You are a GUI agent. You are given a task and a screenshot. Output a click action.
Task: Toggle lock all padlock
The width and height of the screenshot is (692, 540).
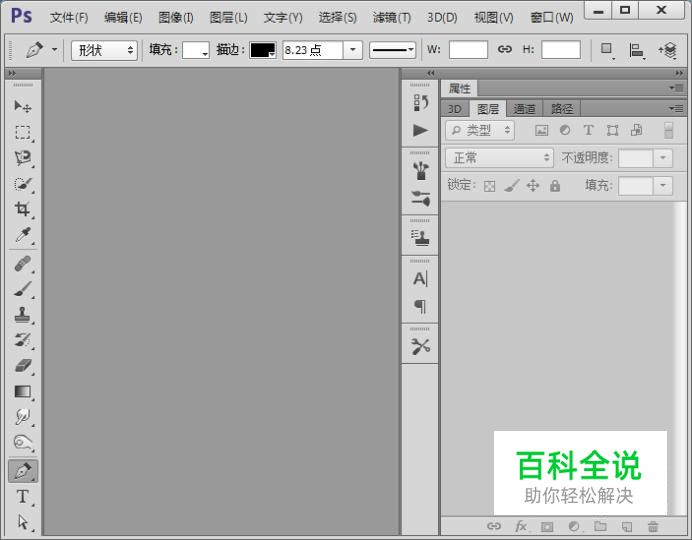pos(555,186)
